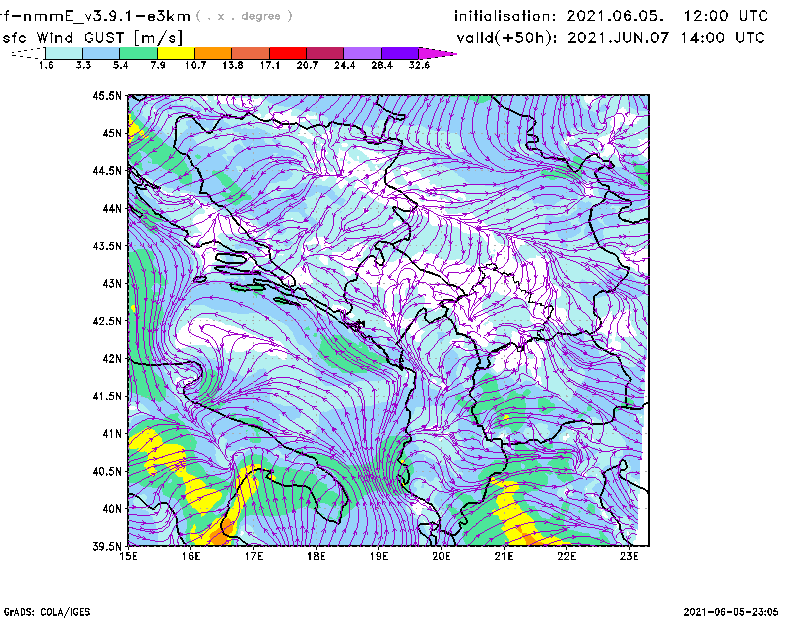Click the dashed white arrow legend start
This screenshot has width=800, height=618.
click(x=28, y=53)
